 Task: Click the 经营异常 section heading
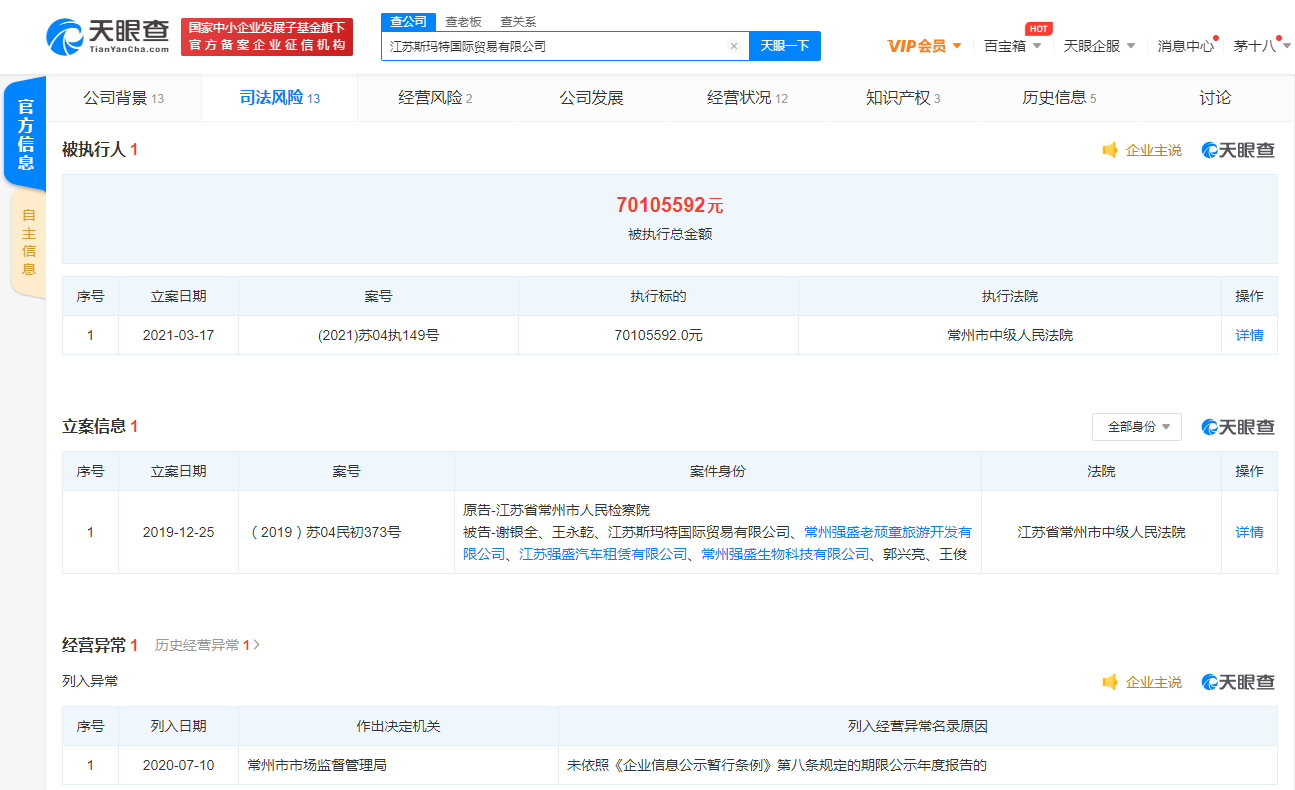coord(94,646)
